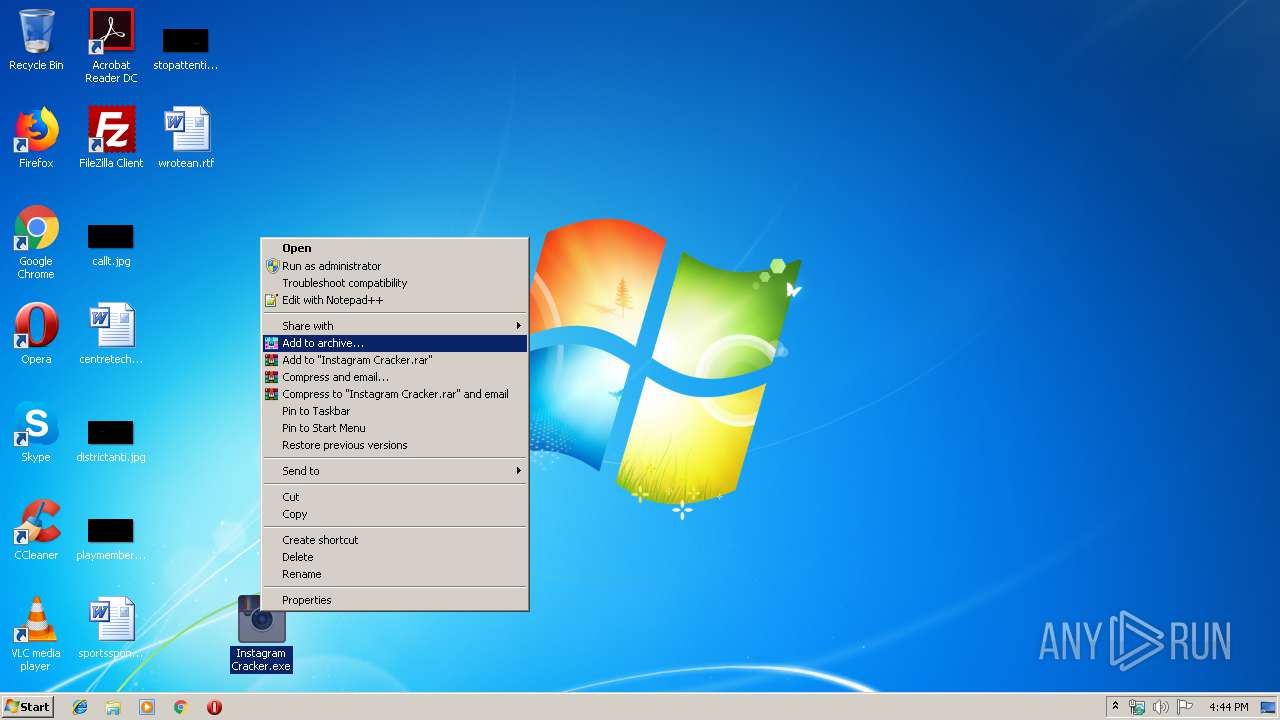Open Firefox from the desktop
The height and width of the screenshot is (720, 1280).
click(36, 138)
